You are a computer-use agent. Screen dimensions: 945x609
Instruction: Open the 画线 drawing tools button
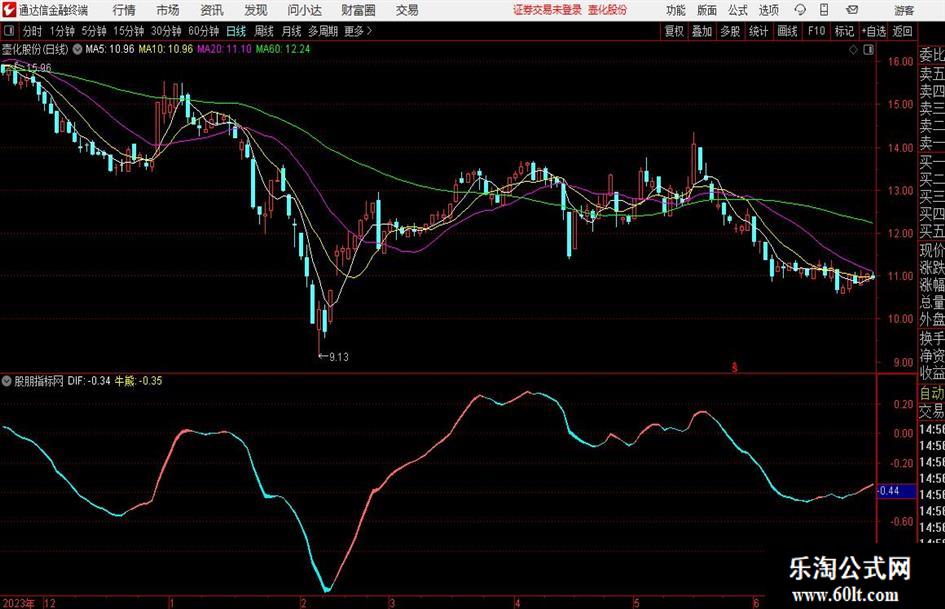(x=787, y=31)
